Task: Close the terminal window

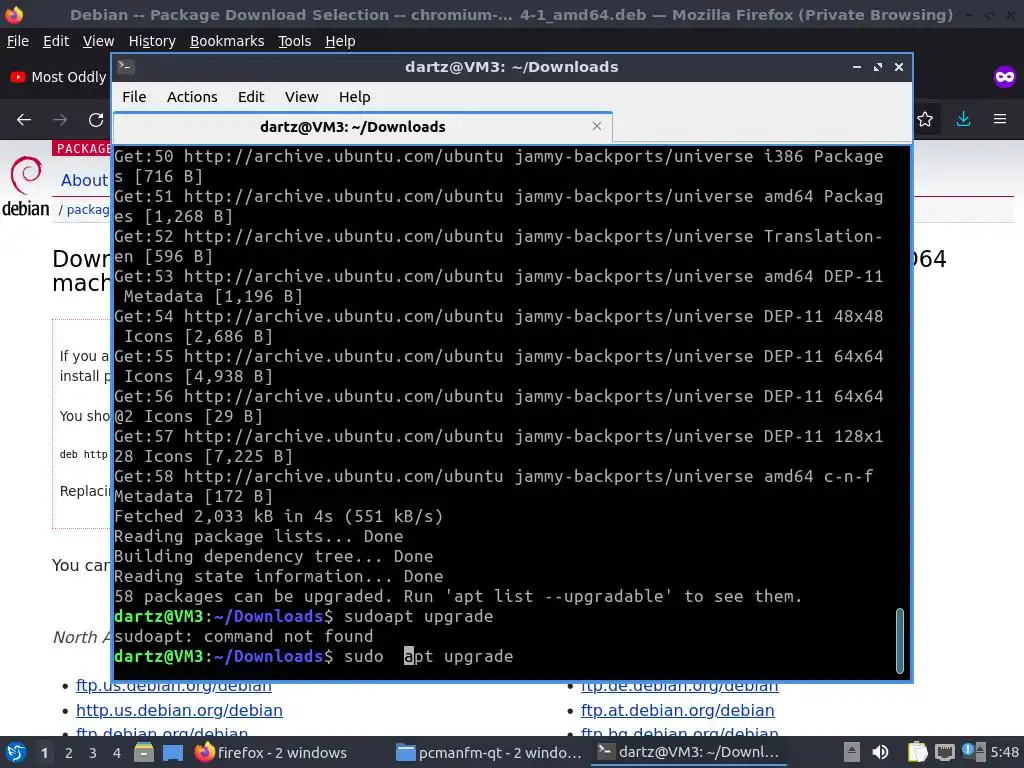Action: click(899, 67)
